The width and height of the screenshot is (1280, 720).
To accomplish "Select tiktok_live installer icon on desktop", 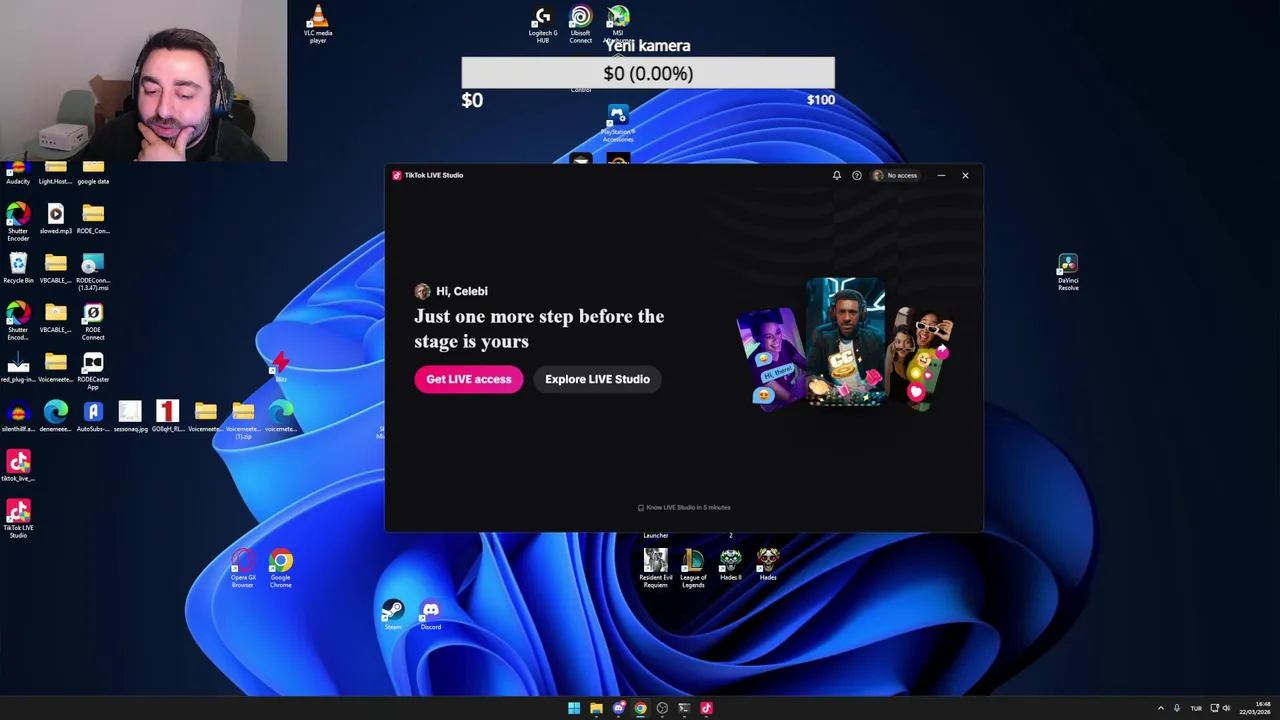I will coord(18,466).
